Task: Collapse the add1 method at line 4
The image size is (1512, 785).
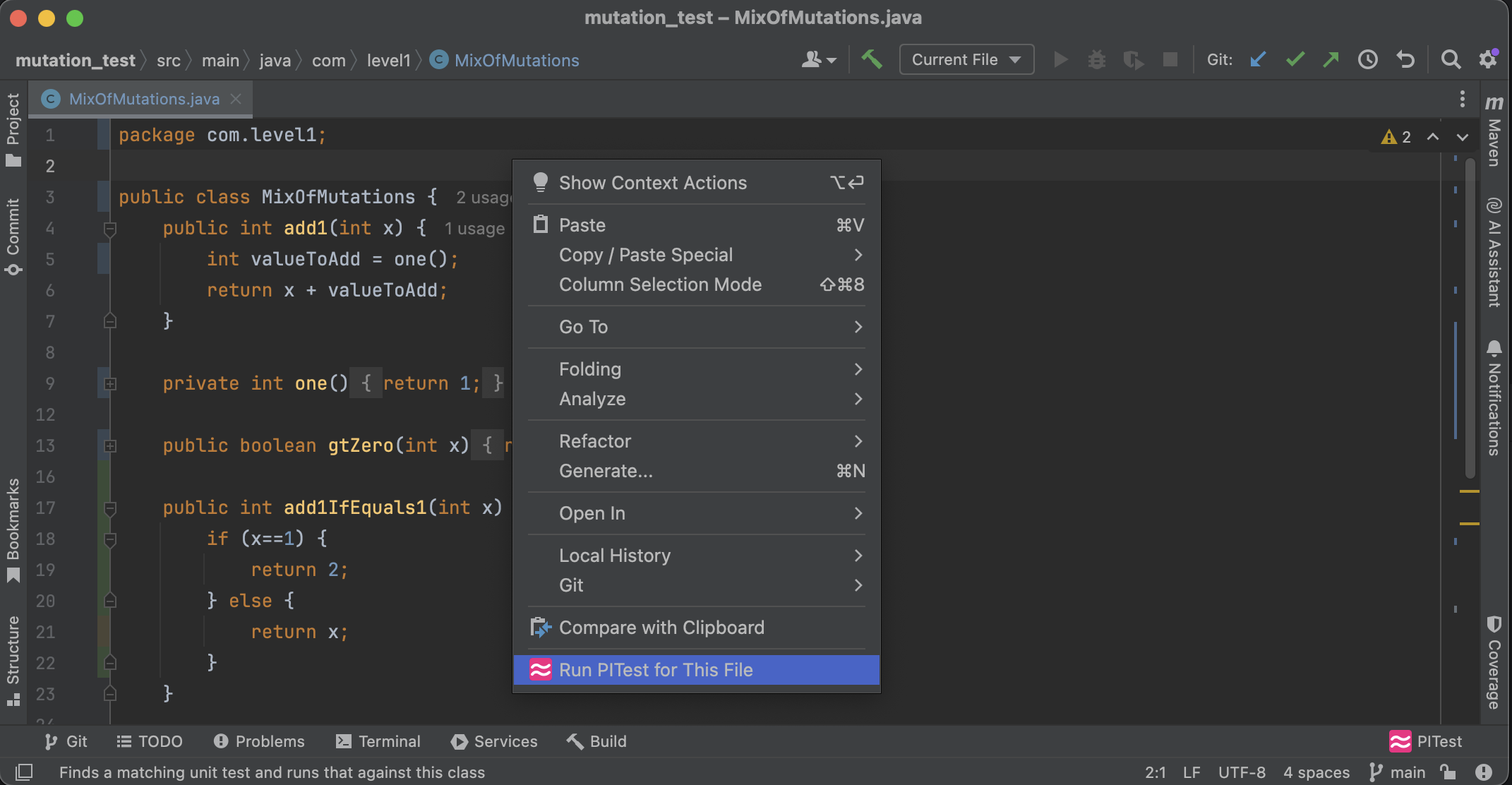Action: coord(110,229)
